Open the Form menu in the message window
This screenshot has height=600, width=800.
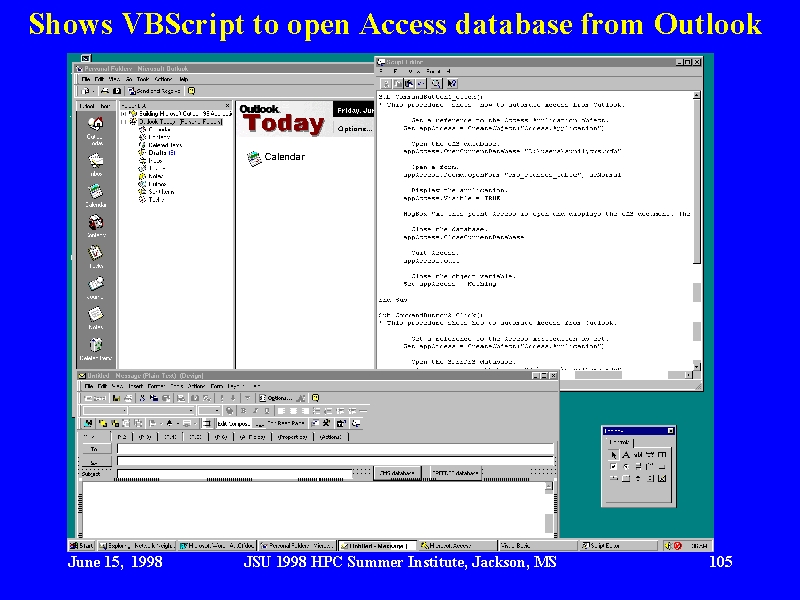(x=217, y=386)
